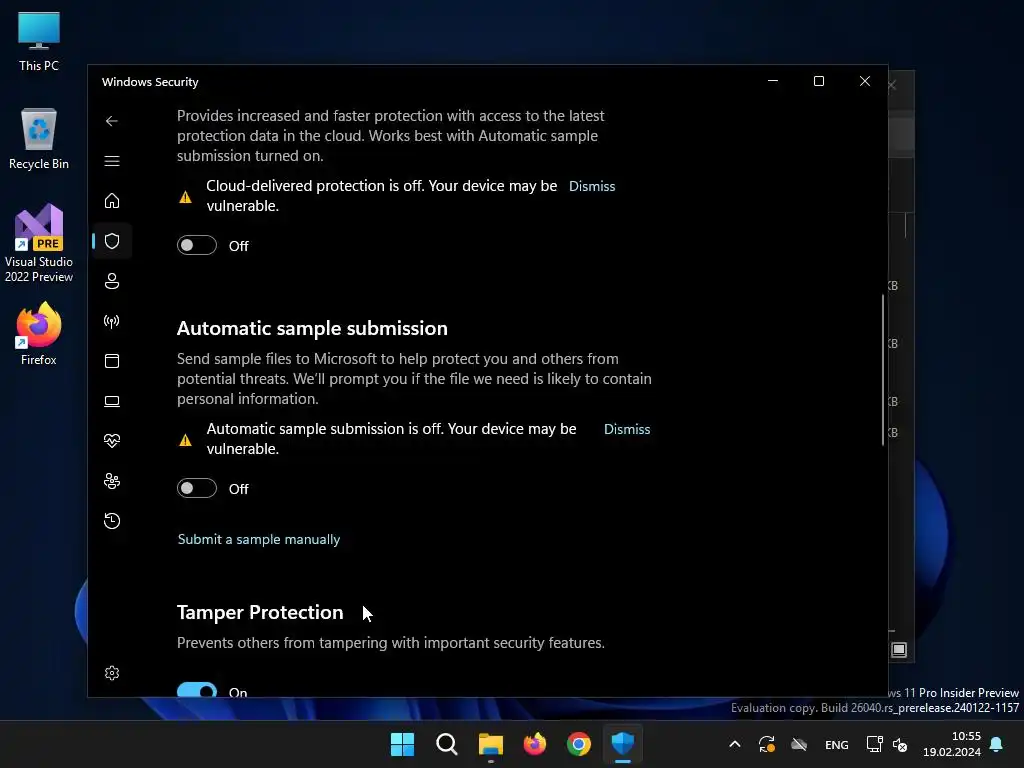This screenshot has height=768, width=1024.
Task: Click Submit a sample manually link
Action: tap(259, 539)
